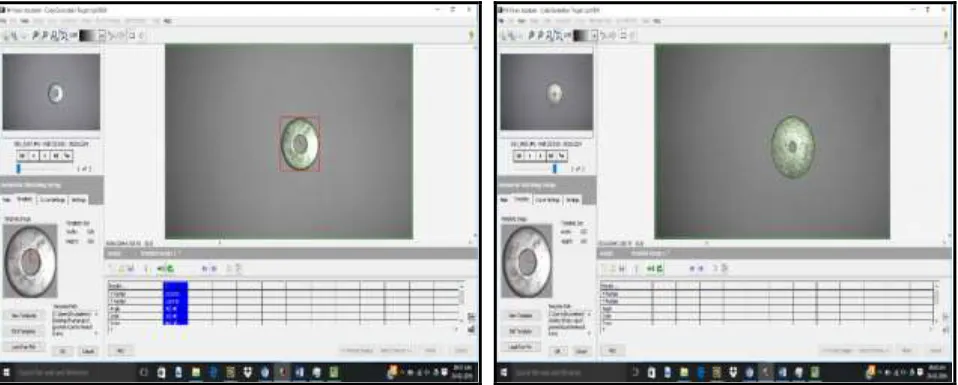Select the grayscale gradient palette in the left window toolbar
The height and width of the screenshot is (385, 958).
coord(88,35)
